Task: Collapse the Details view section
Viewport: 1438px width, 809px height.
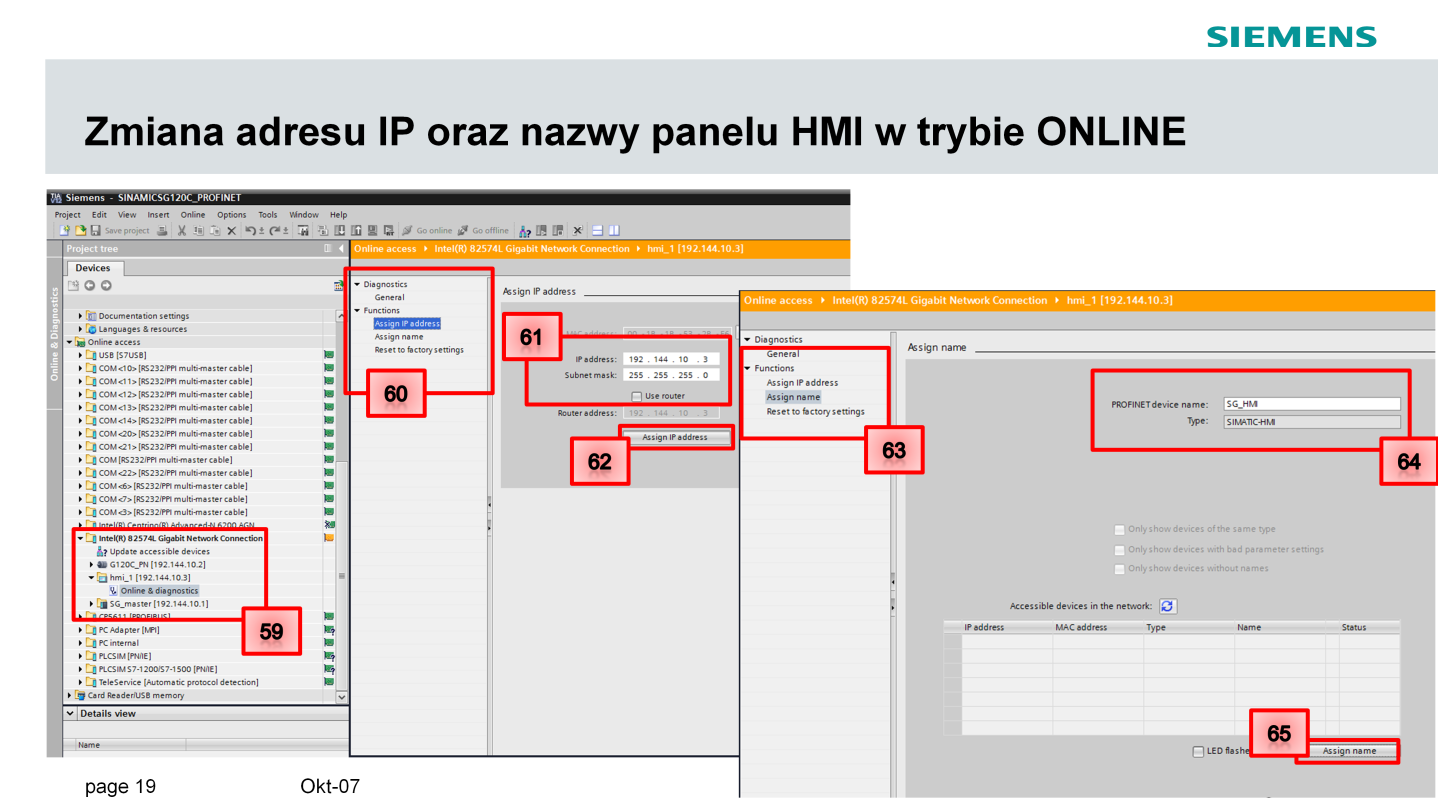Action: (x=70, y=713)
